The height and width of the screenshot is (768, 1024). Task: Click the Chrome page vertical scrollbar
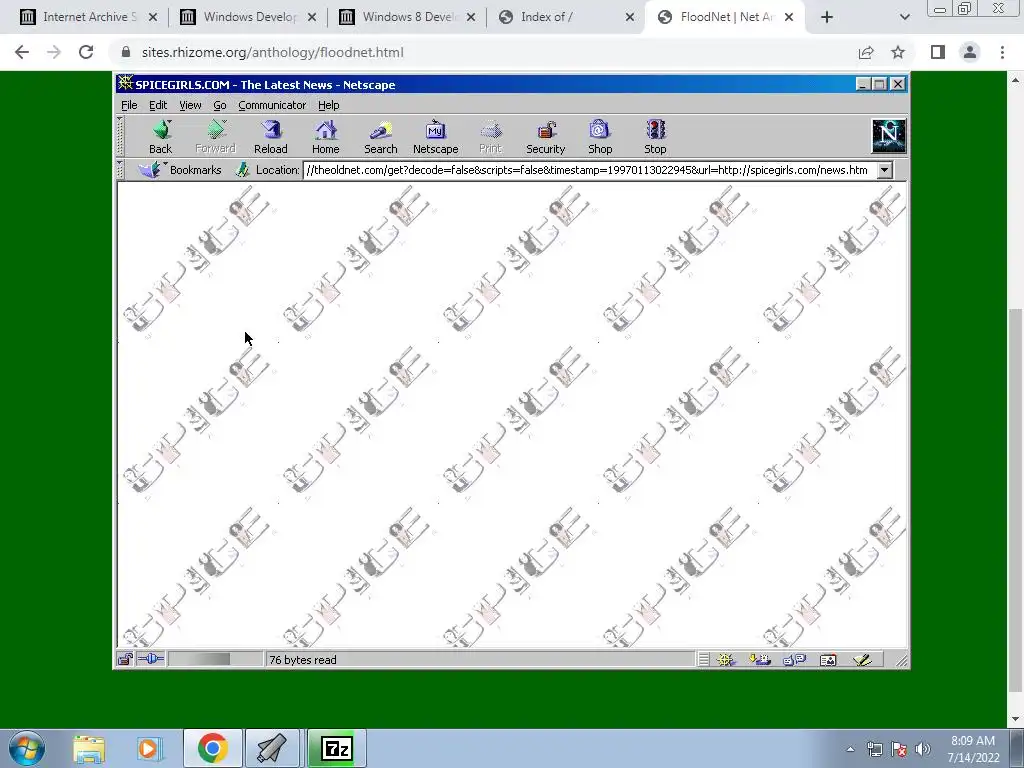pos(1015,501)
